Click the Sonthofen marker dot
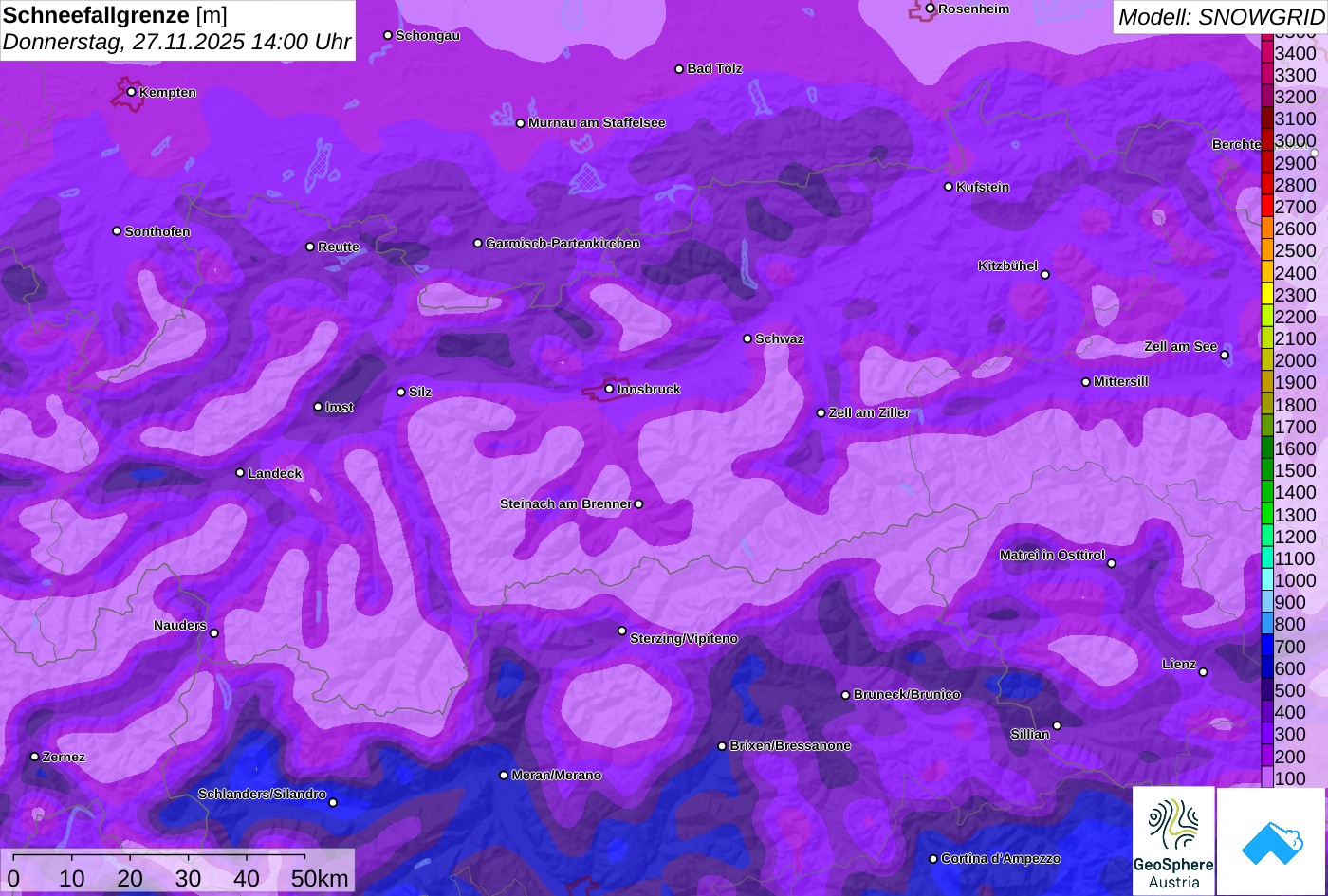Image resolution: width=1328 pixels, height=896 pixels. [x=117, y=231]
